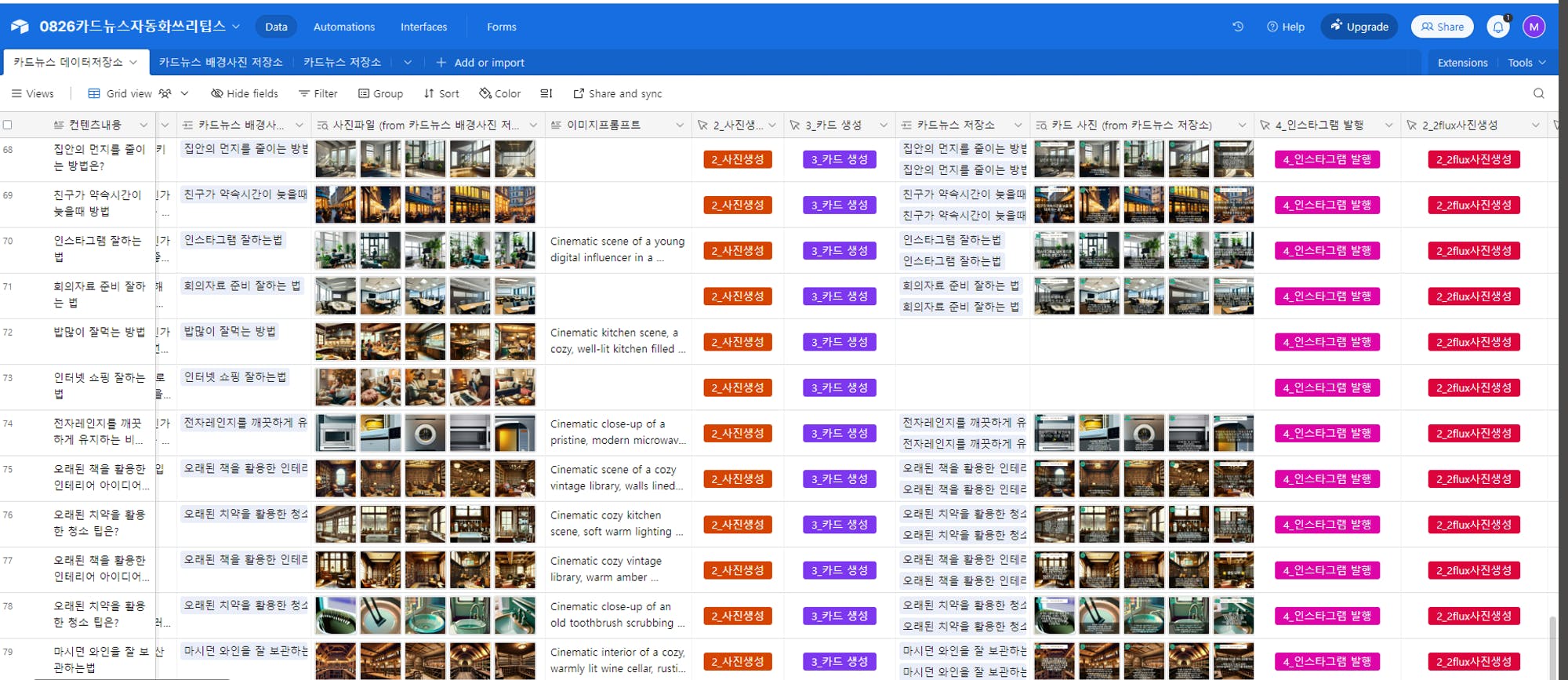Expand the Tools dropdown
Viewport: 1568px width, 680px height.
pyautogui.click(x=1526, y=63)
